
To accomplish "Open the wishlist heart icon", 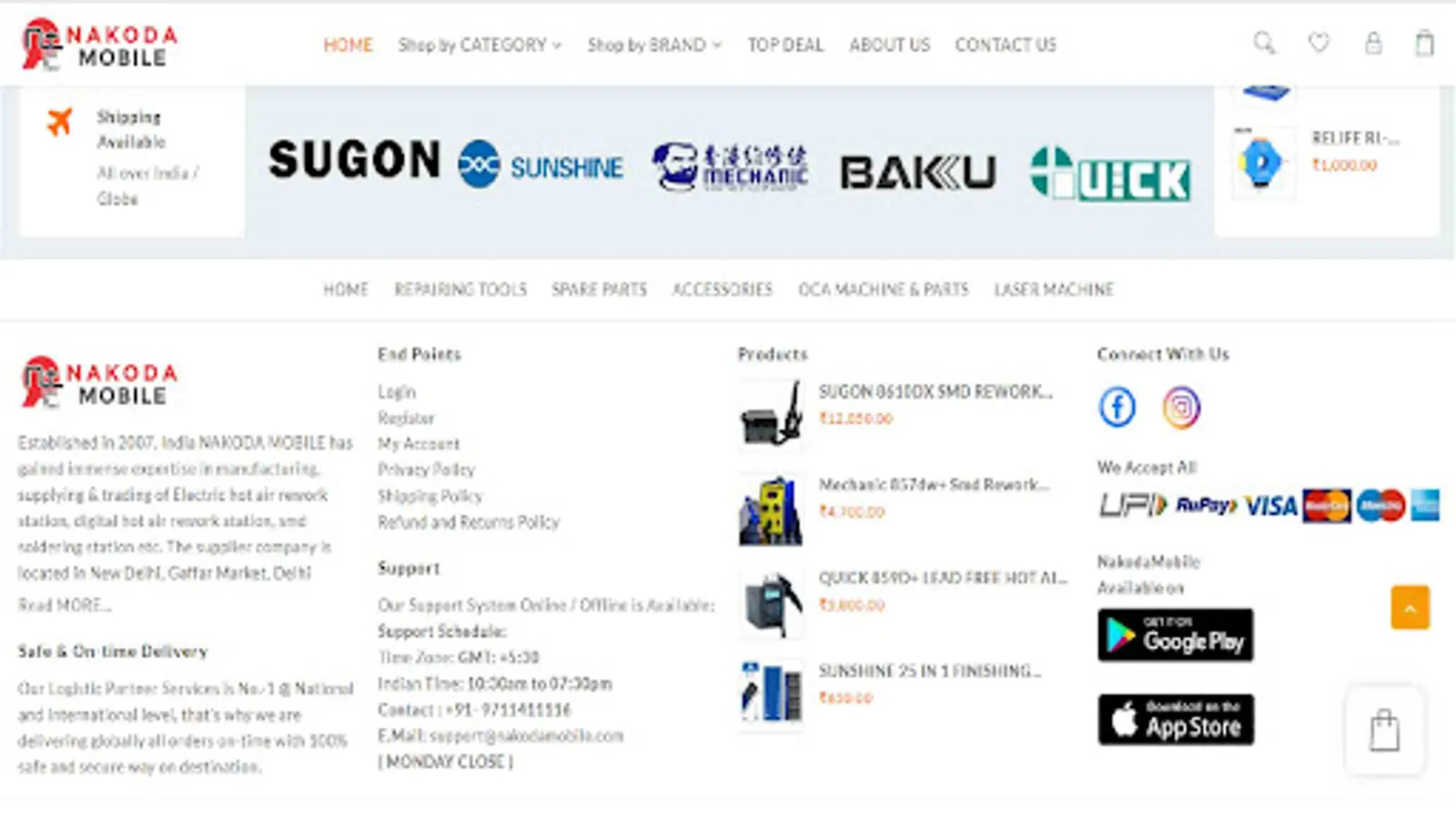I will (1319, 43).
